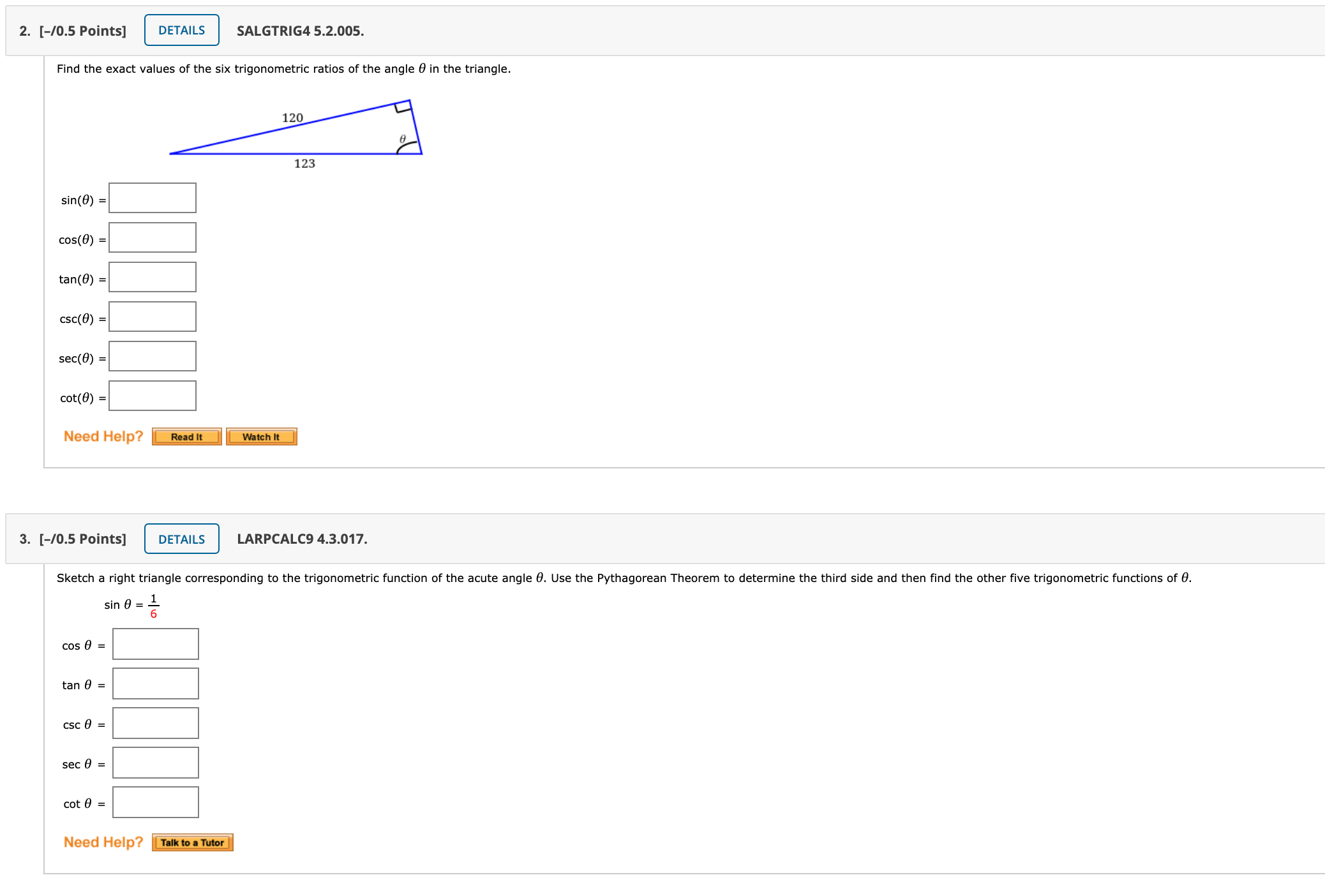1325x896 pixels.
Task: Click the csc(θ) answer field for question 2
Action: coord(152,316)
